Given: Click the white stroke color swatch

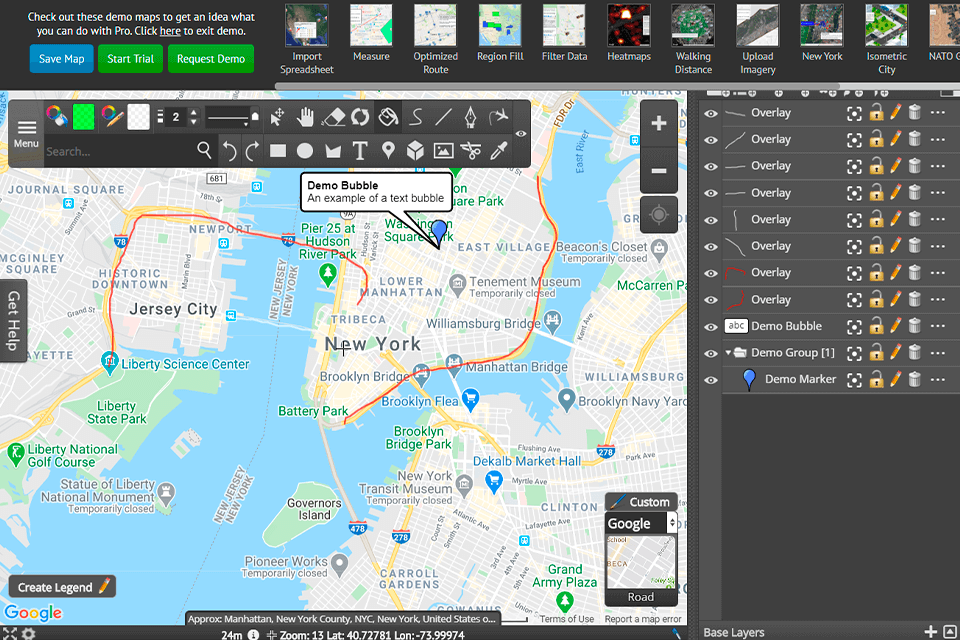Looking at the screenshot, I should tap(138, 116).
